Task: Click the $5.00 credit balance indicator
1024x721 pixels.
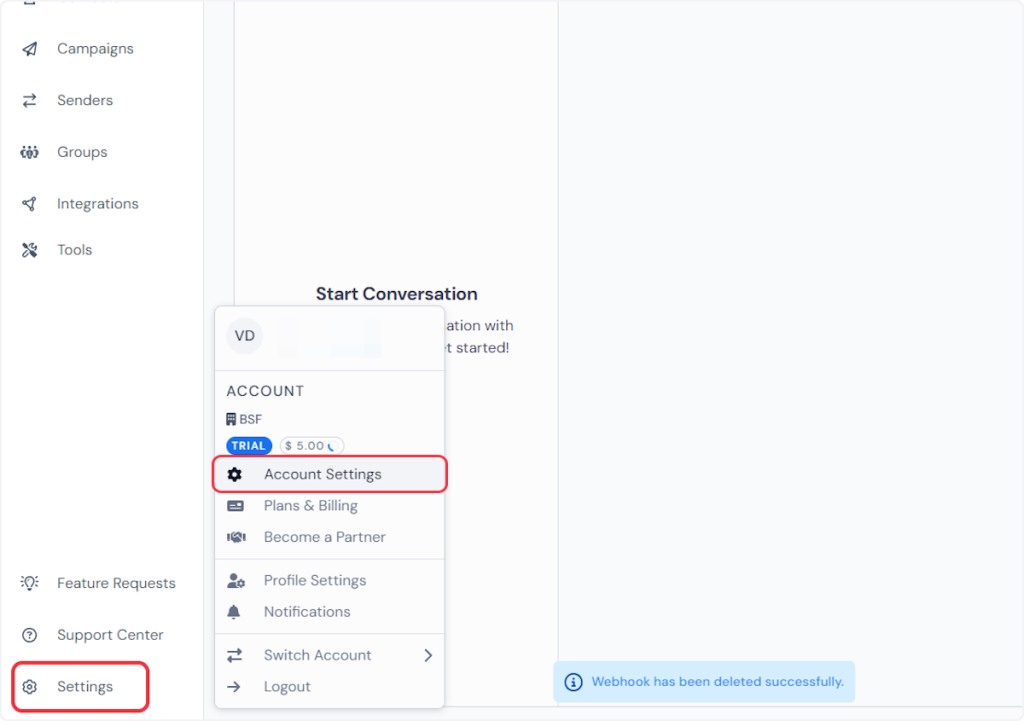Action: click(311, 446)
